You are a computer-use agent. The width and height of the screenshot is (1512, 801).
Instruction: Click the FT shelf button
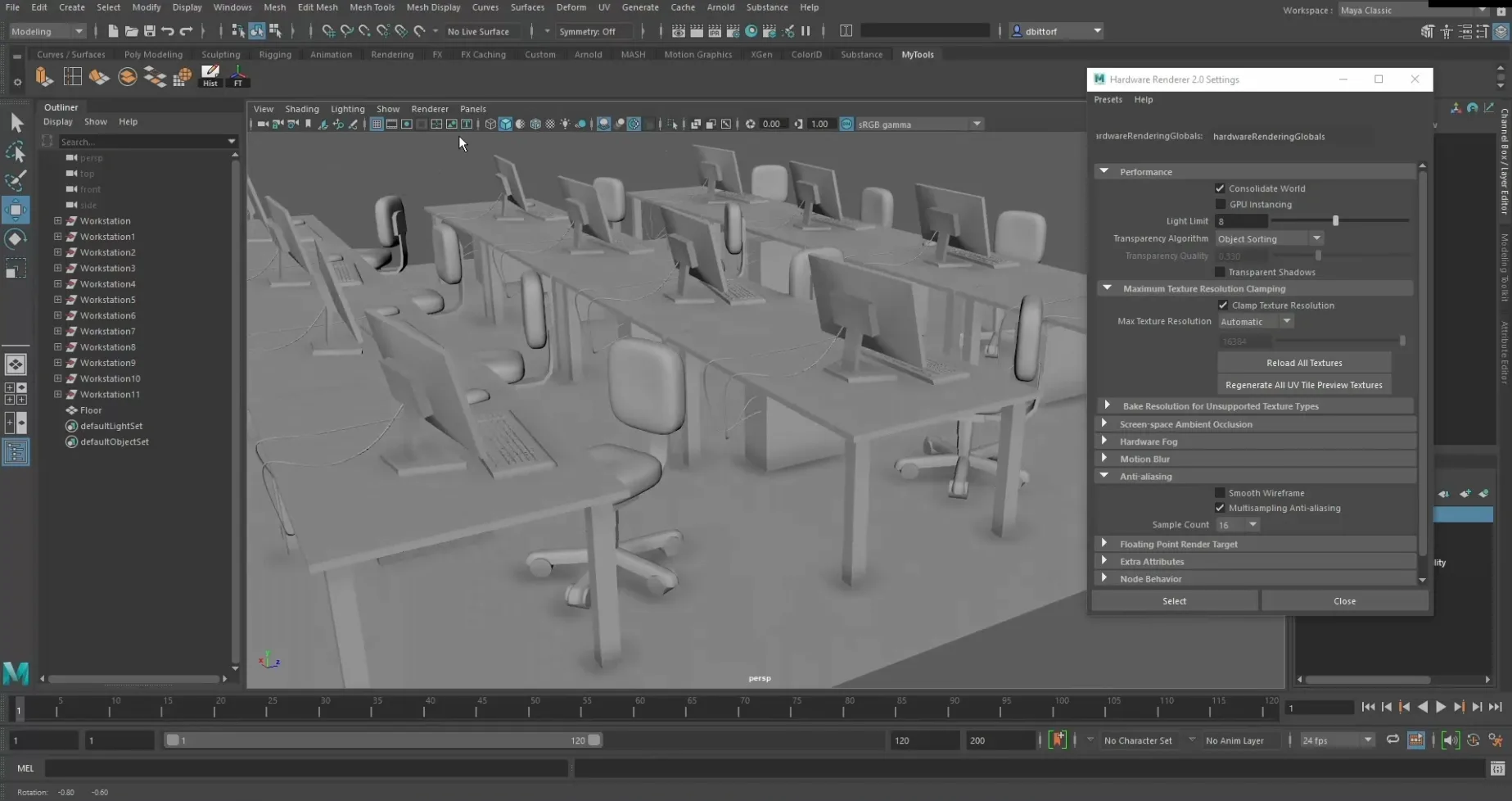click(x=238, y=76)
